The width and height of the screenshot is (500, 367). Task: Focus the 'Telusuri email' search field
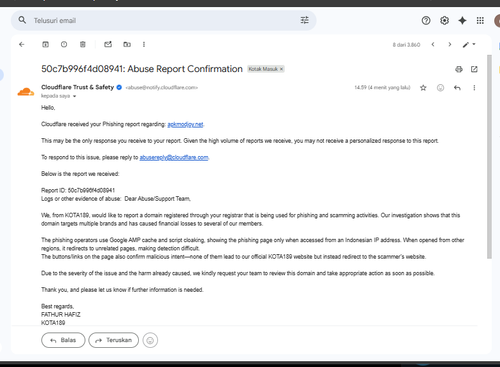tap(163, 20)
